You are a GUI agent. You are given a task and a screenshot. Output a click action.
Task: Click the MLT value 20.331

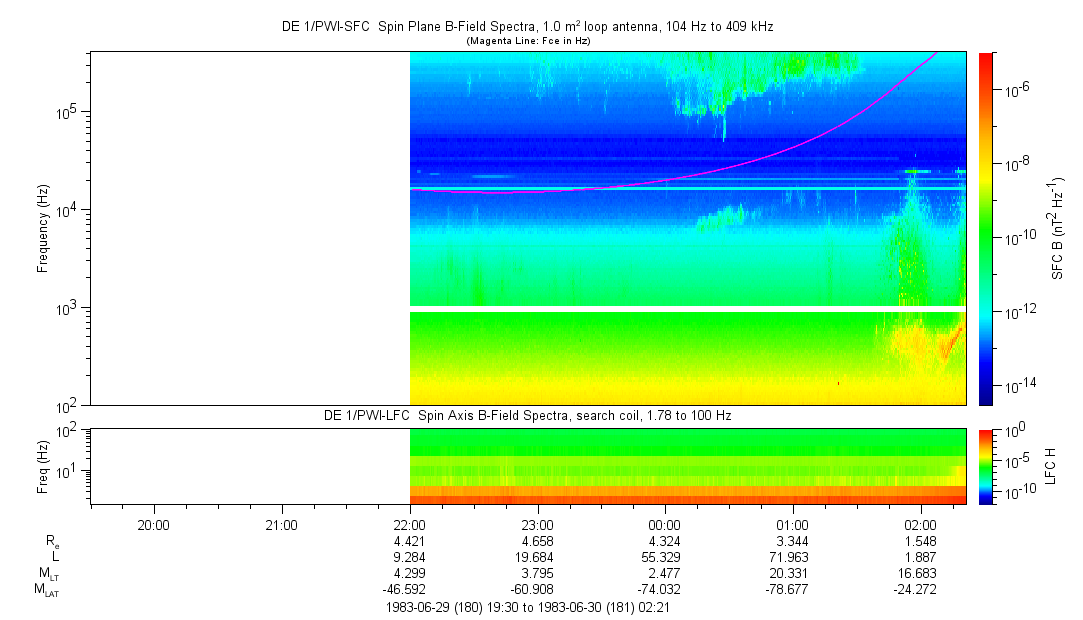pos(790,573)
